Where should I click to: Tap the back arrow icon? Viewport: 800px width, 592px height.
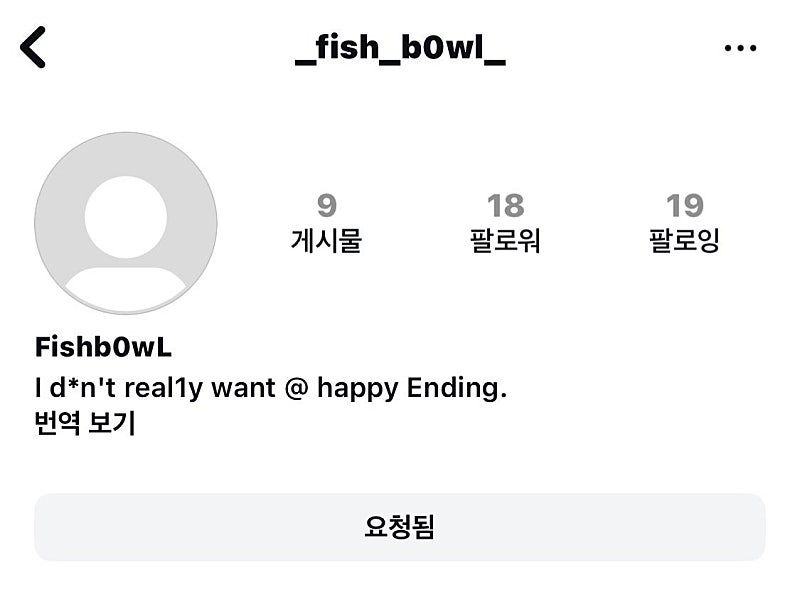click(x=33, y=47)
